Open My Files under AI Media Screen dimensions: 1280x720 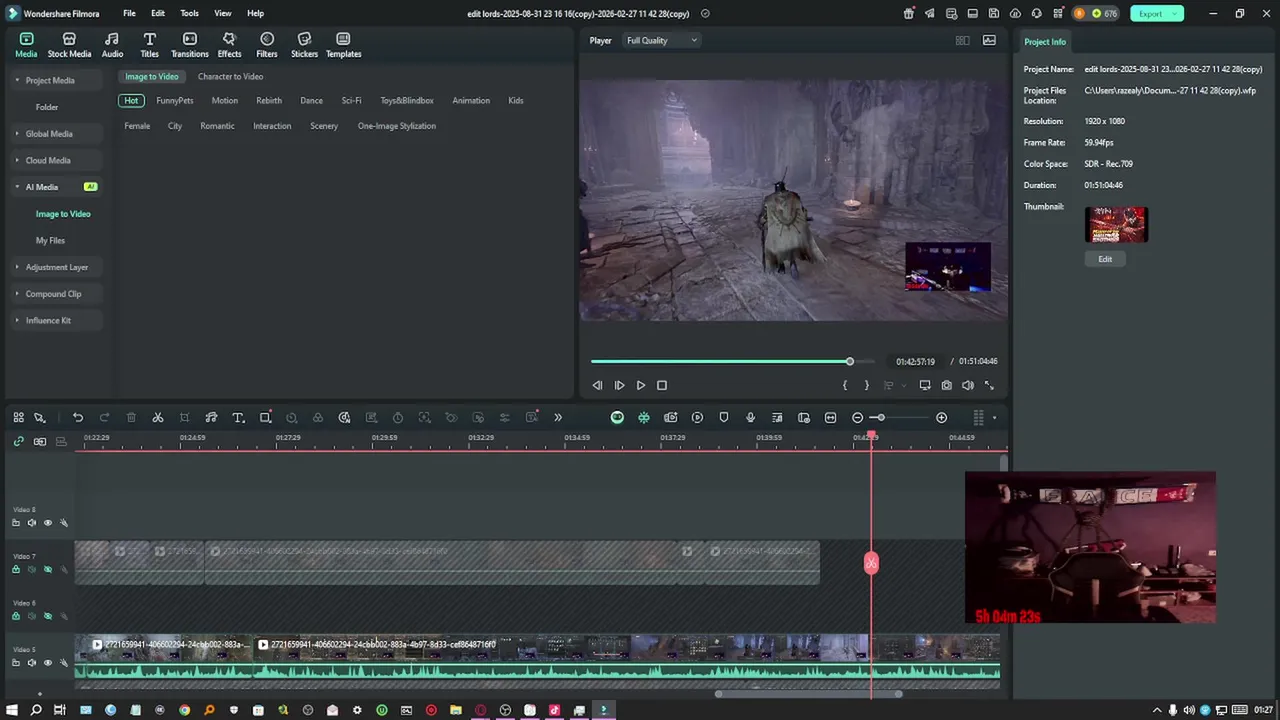coord(50,240)
